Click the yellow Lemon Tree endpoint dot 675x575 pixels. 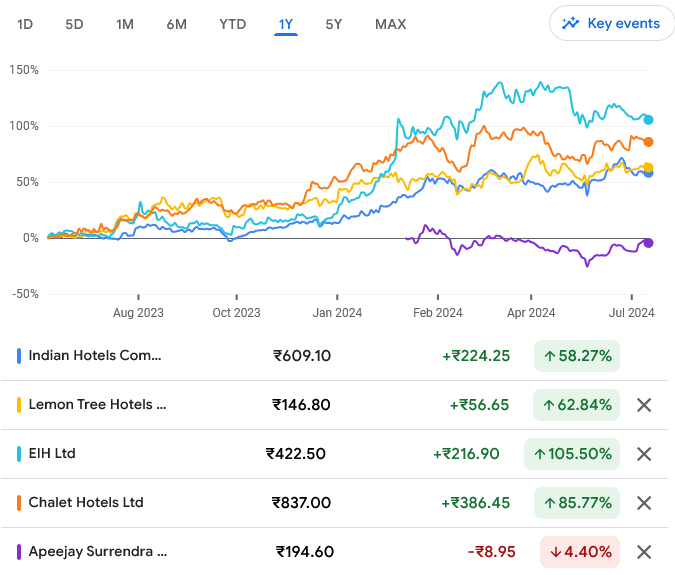pos(648,167)
